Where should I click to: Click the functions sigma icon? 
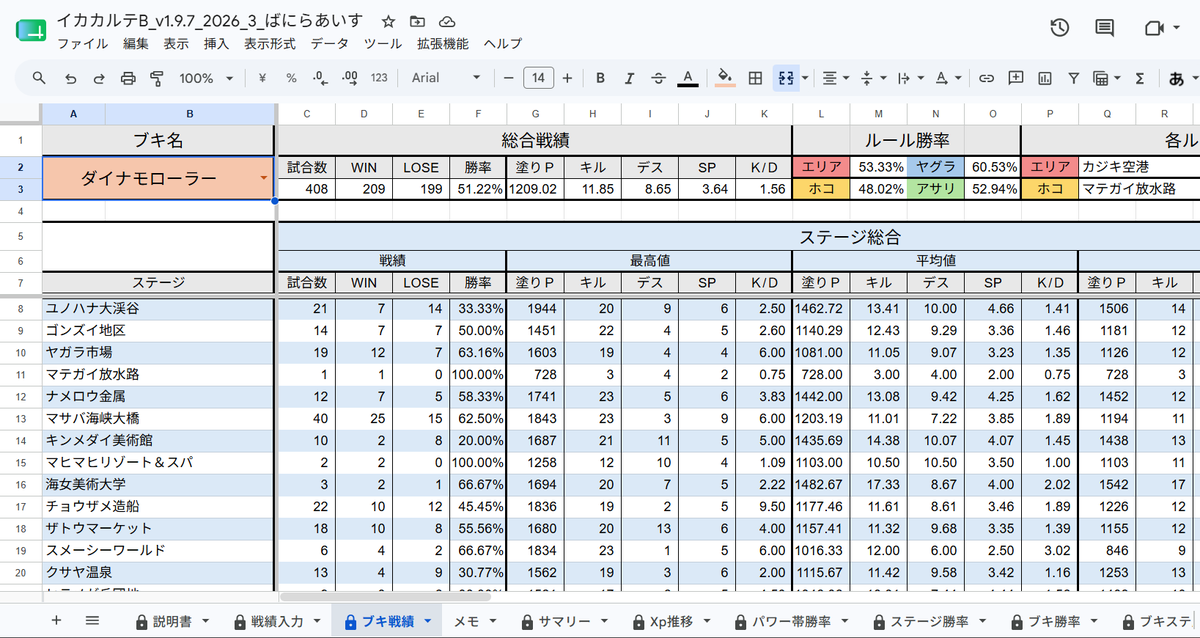coord(1140,78)
